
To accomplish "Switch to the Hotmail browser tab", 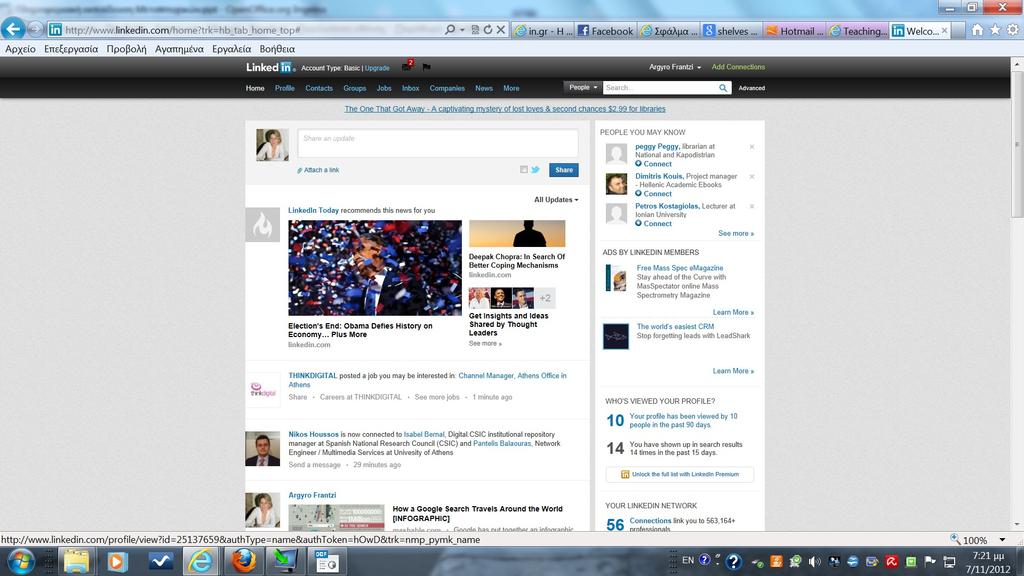I will pyautogui.click(x=795, y=31).
